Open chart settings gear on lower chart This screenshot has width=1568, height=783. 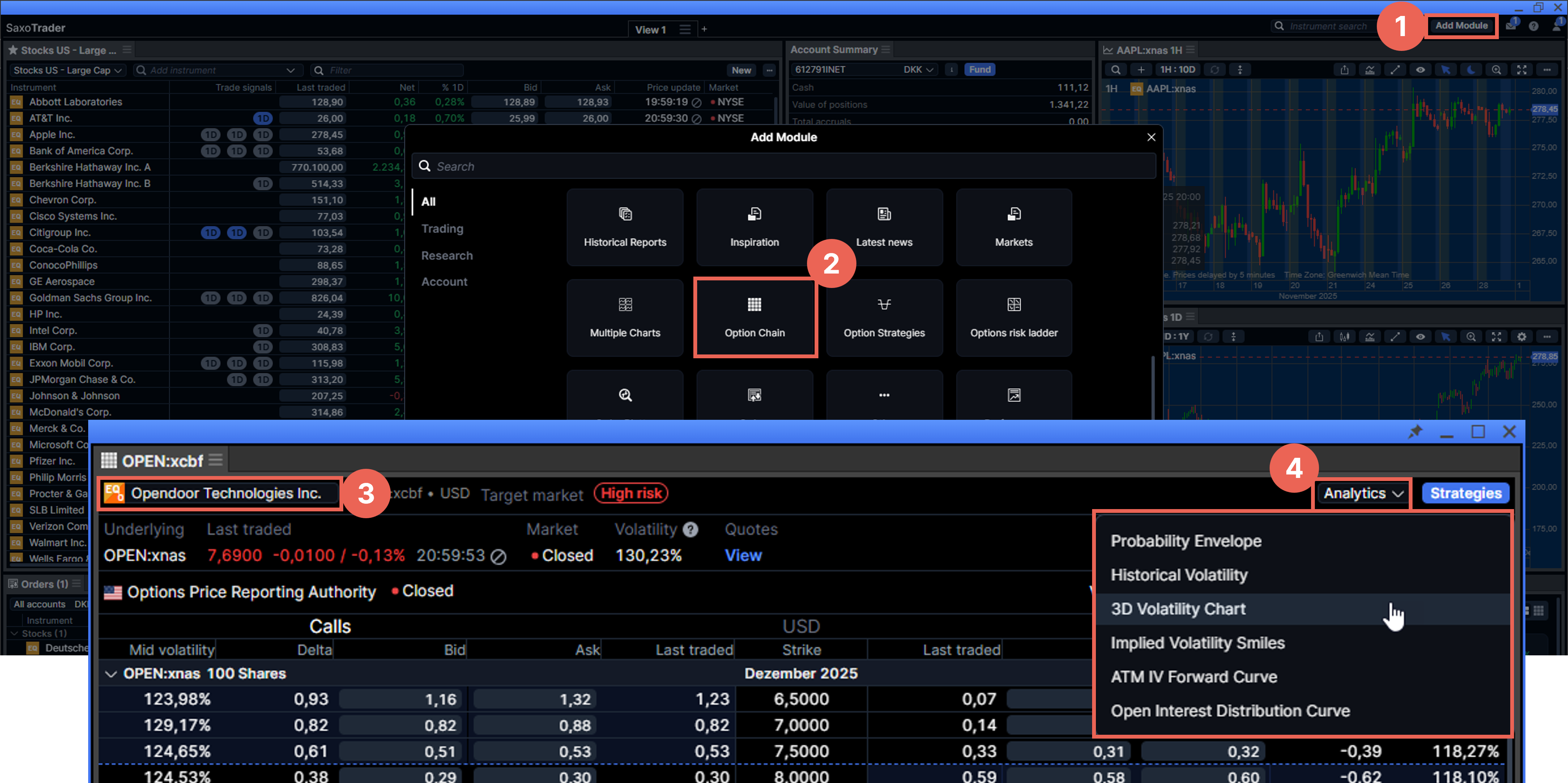point(1522,337)
